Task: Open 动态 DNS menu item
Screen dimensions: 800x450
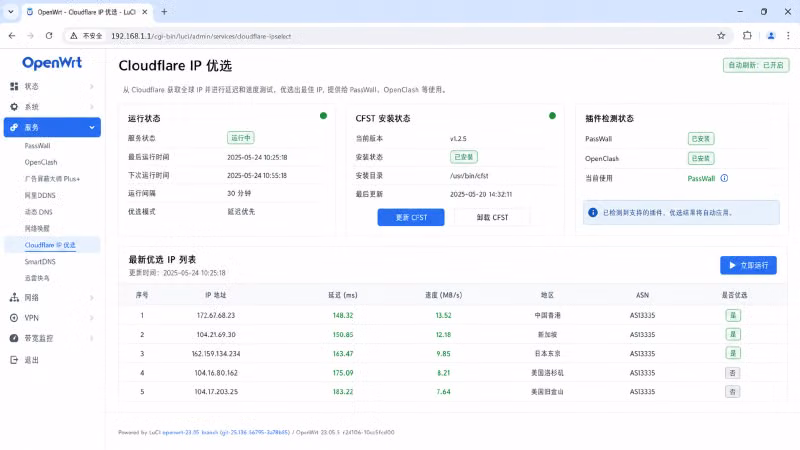Action: 38,212
